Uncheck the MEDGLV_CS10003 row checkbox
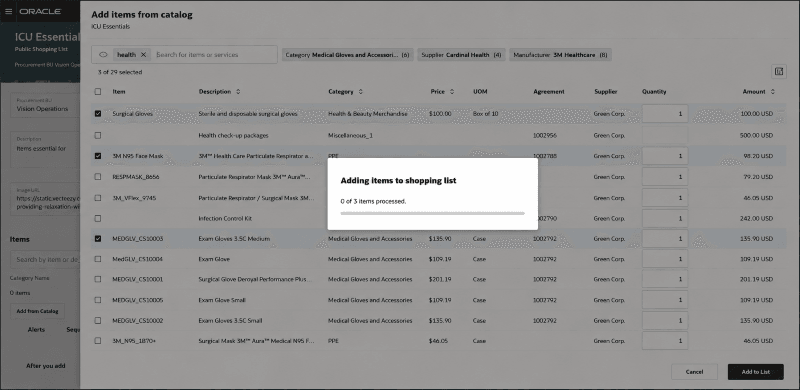 coord(98,238)
